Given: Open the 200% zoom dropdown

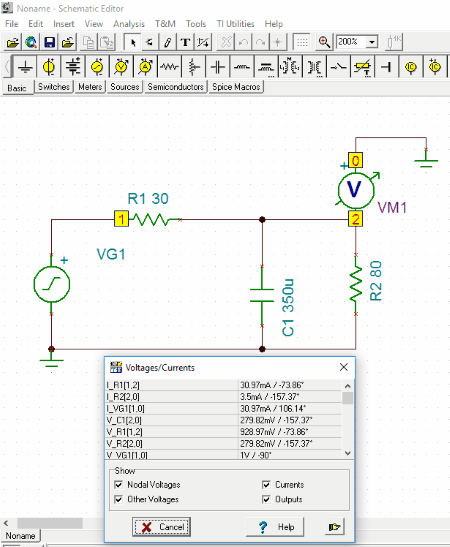Looking at the screenshot, I should point(372,42).
